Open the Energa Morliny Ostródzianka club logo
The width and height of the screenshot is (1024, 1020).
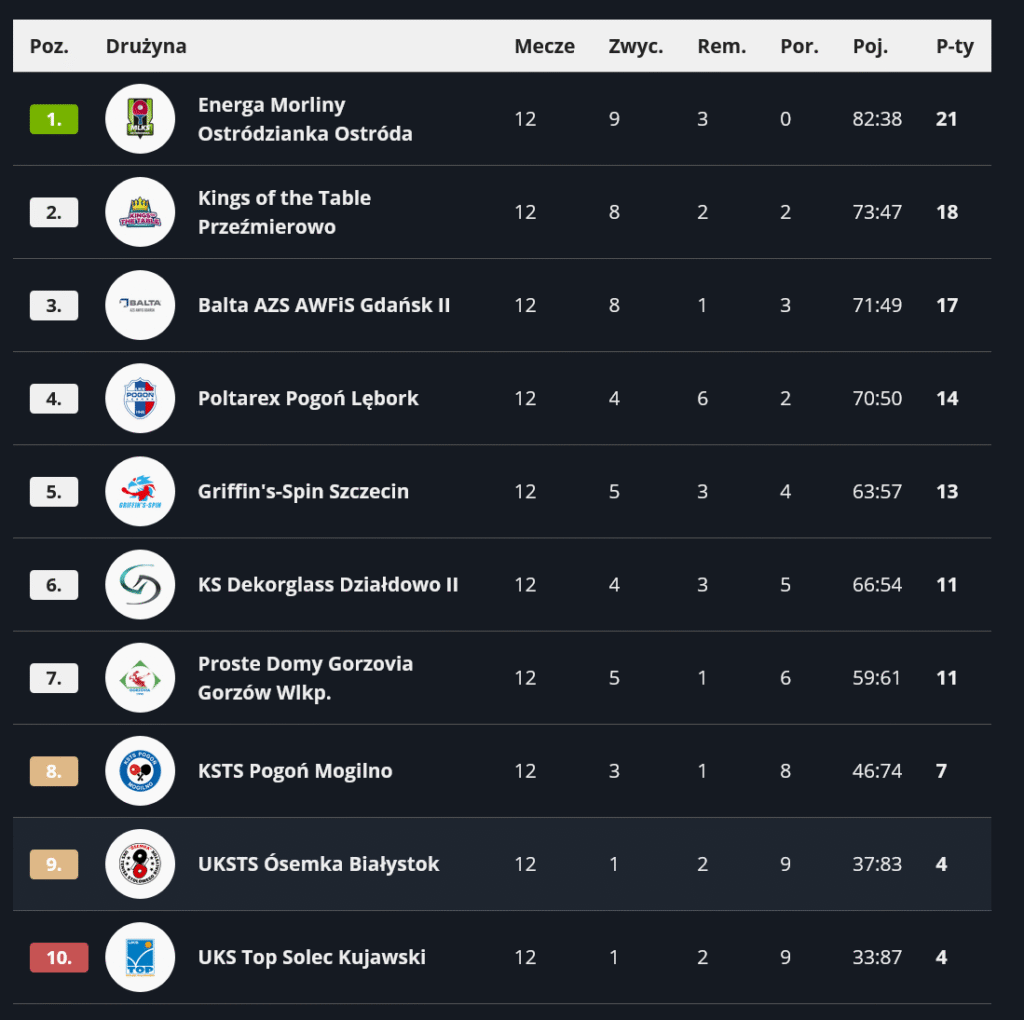pos(140,119)
